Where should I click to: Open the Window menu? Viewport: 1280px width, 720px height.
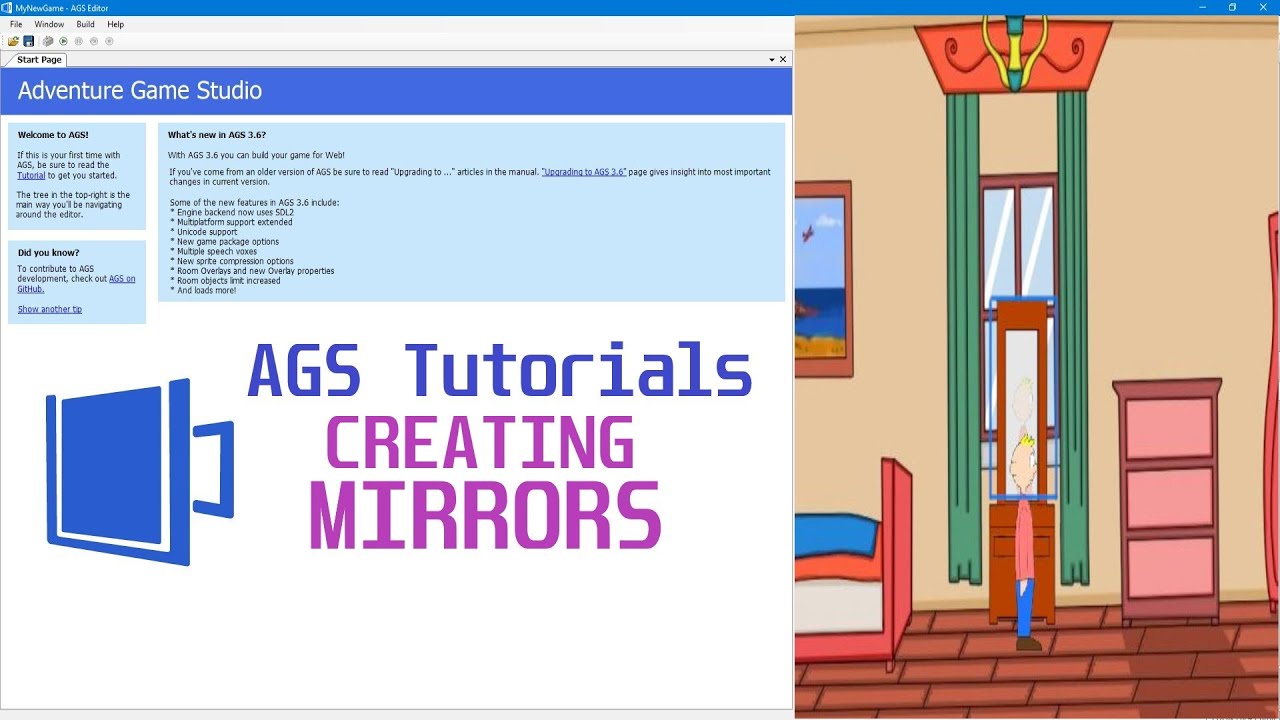[x=49, y=24]
